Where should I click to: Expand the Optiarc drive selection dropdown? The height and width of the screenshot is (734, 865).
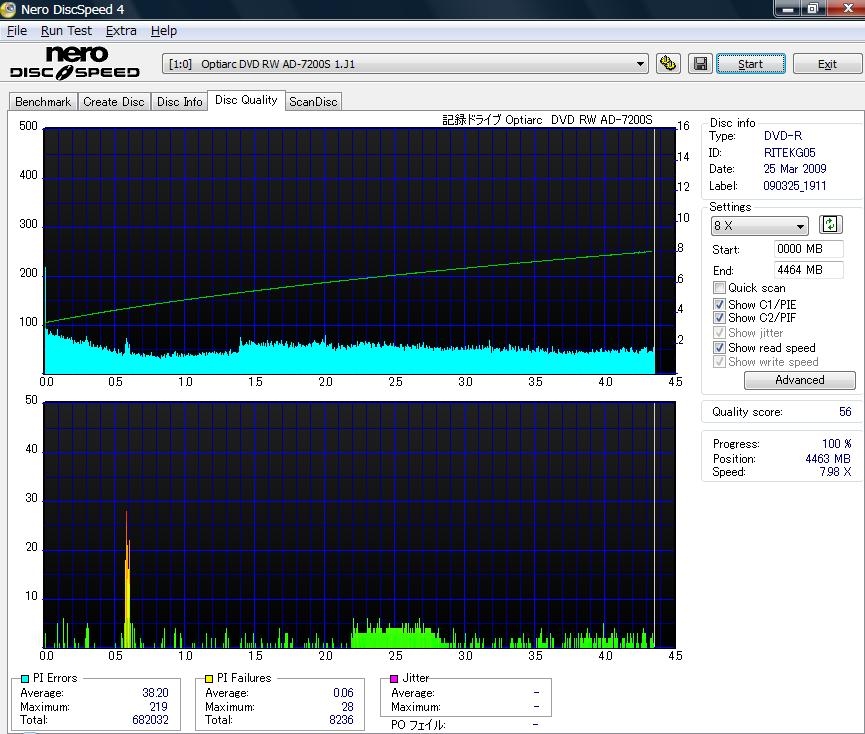(641, 64)
